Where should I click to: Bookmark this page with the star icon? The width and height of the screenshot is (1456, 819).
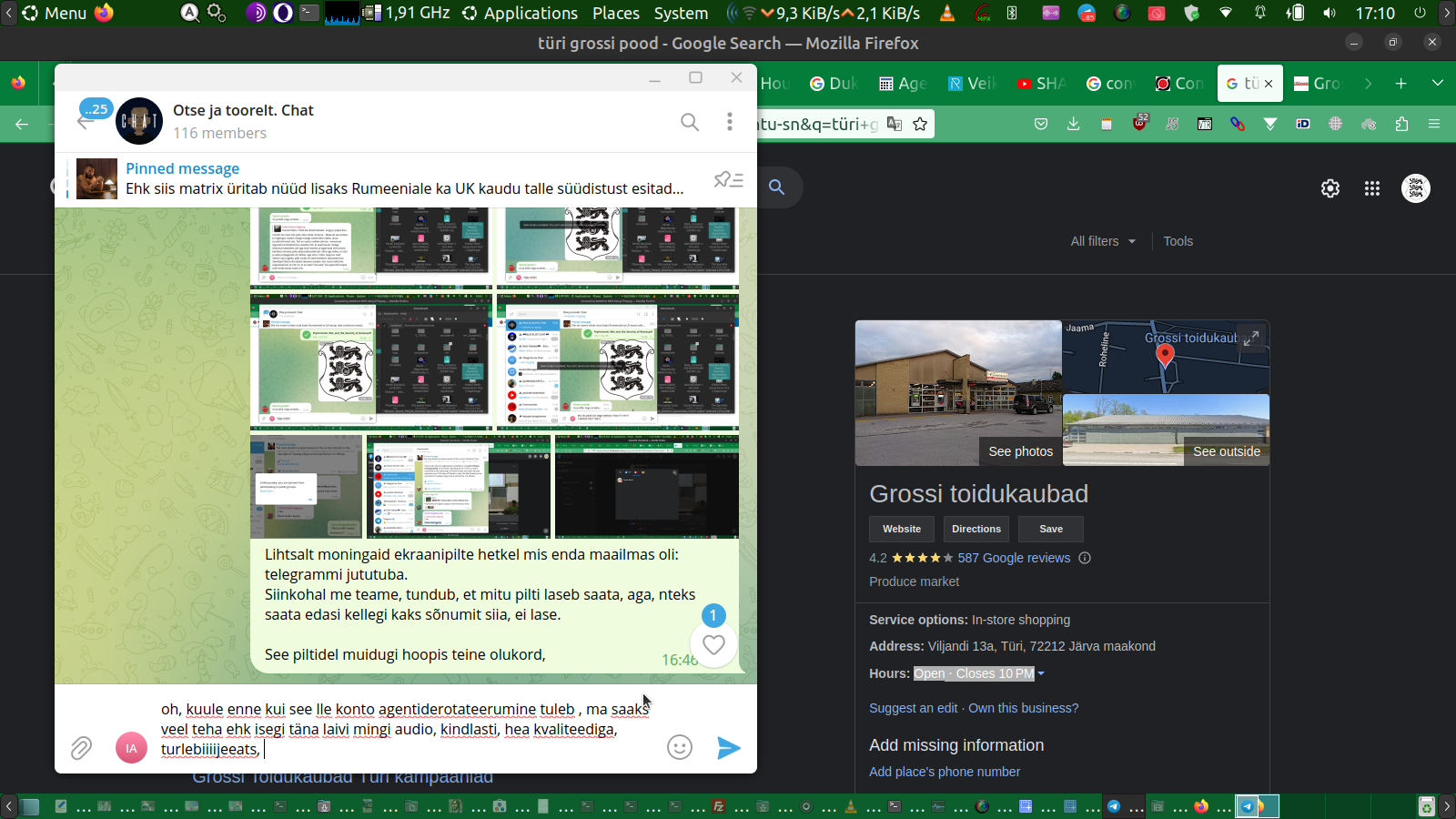920,124
